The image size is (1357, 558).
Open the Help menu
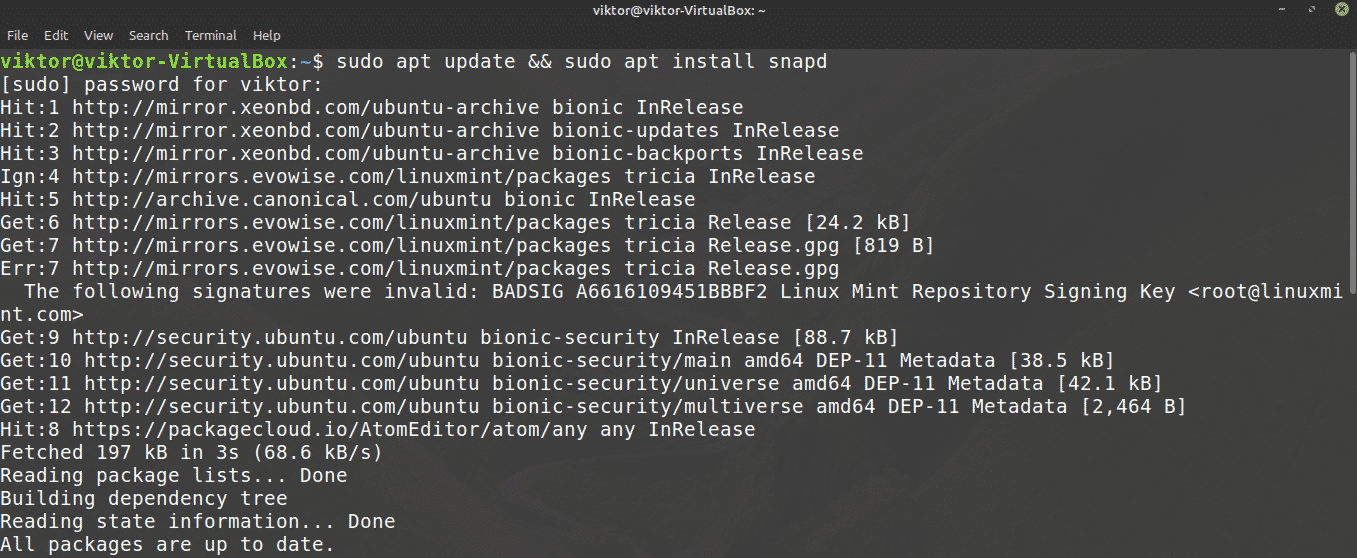click(267, 35)
